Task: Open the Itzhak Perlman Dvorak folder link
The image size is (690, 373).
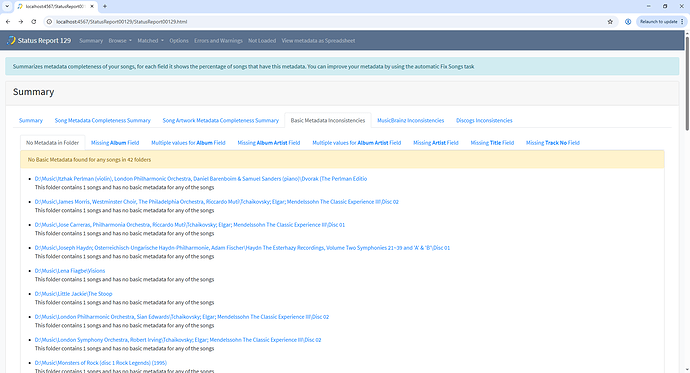Action: pos(201,179)
